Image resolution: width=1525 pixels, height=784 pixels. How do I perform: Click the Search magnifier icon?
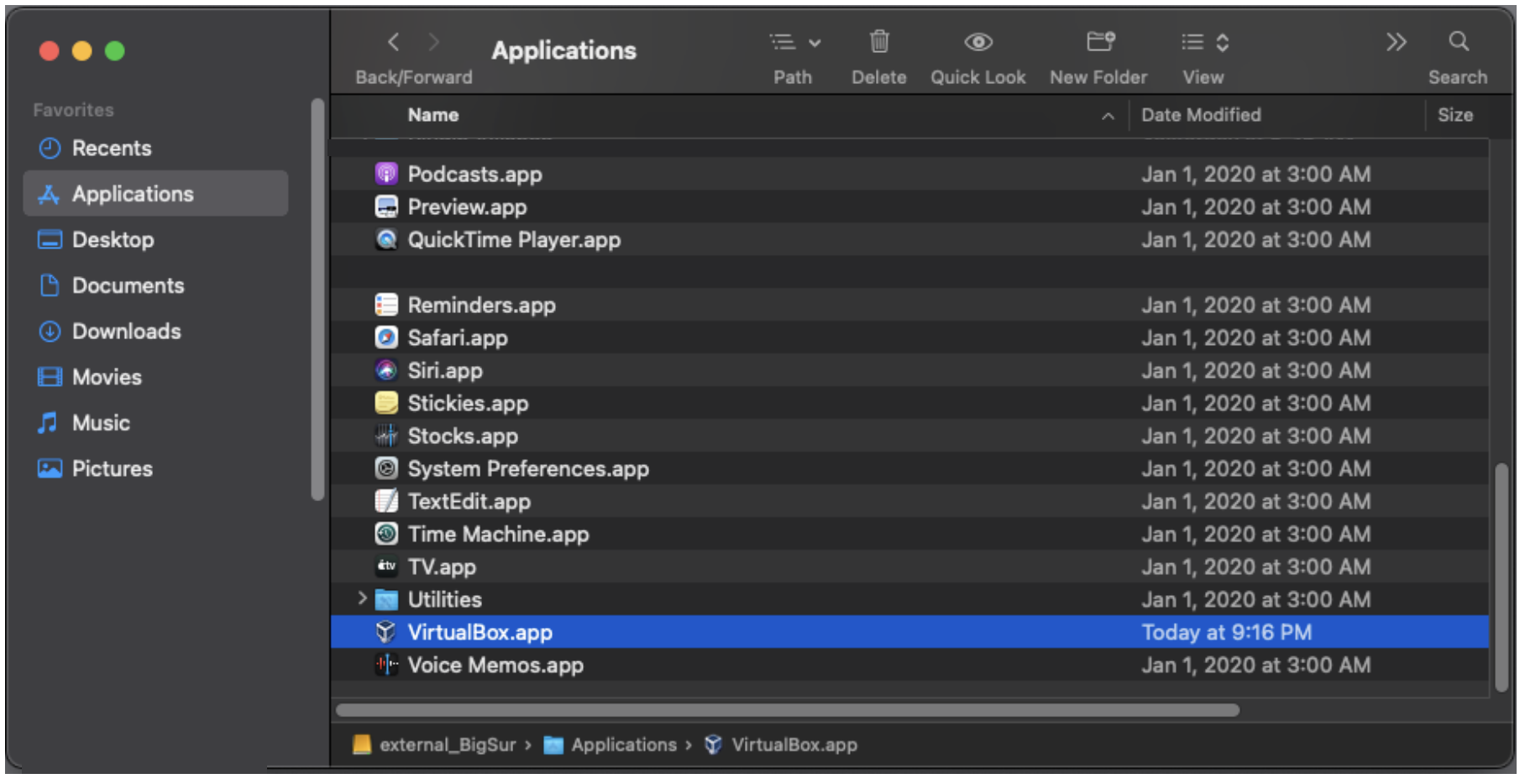point(1458,42)
